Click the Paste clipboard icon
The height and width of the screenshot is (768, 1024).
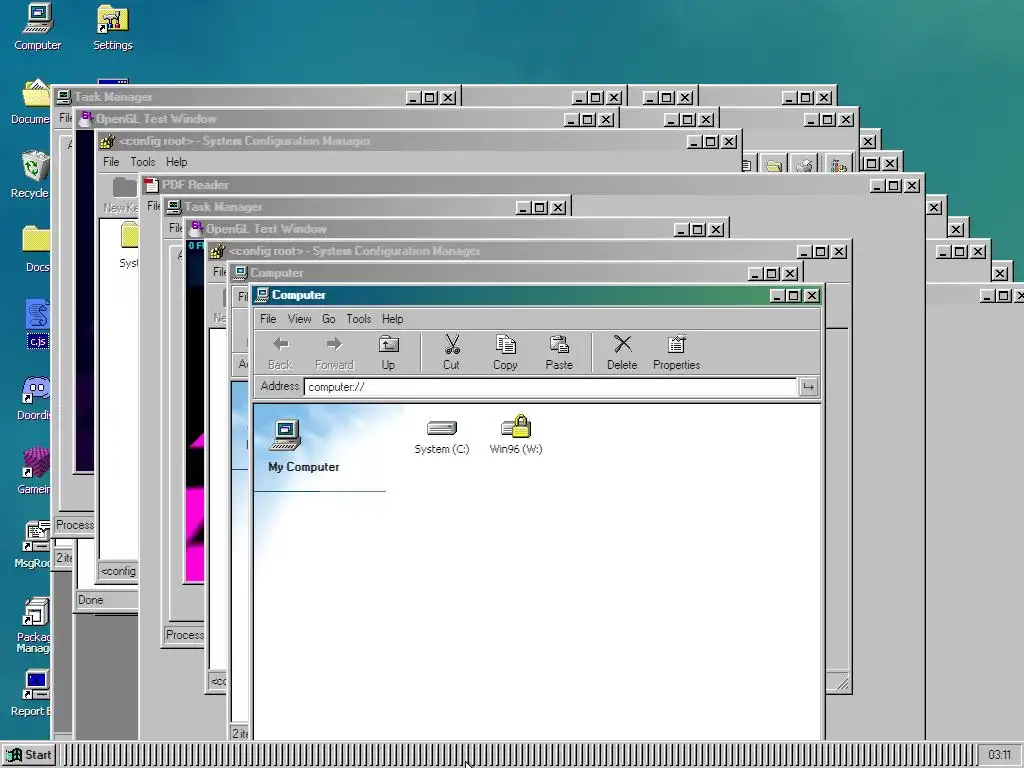click(559, 353)
